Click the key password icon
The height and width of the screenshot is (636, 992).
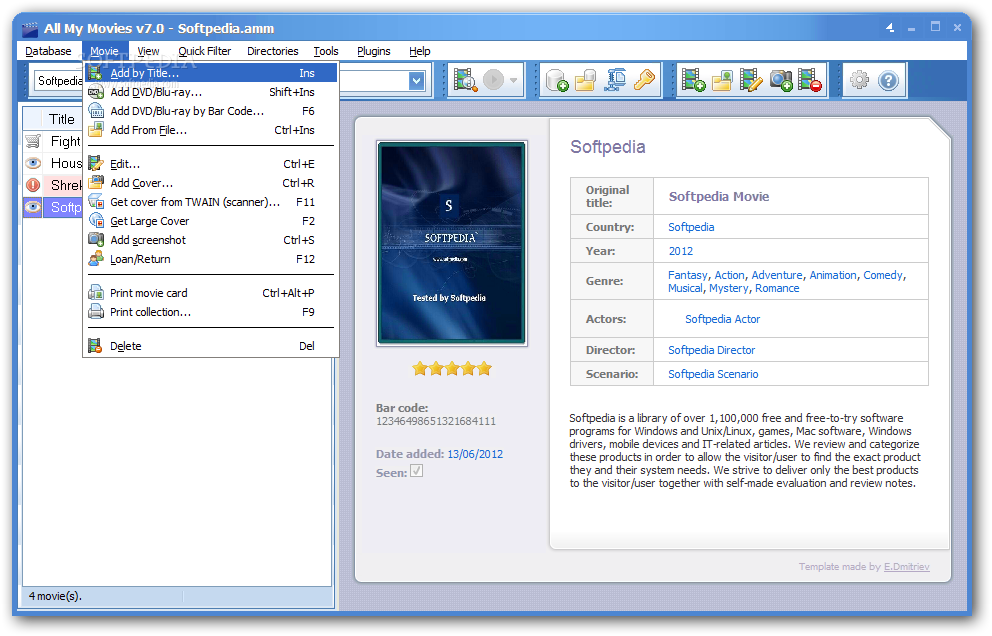[644, 80]
